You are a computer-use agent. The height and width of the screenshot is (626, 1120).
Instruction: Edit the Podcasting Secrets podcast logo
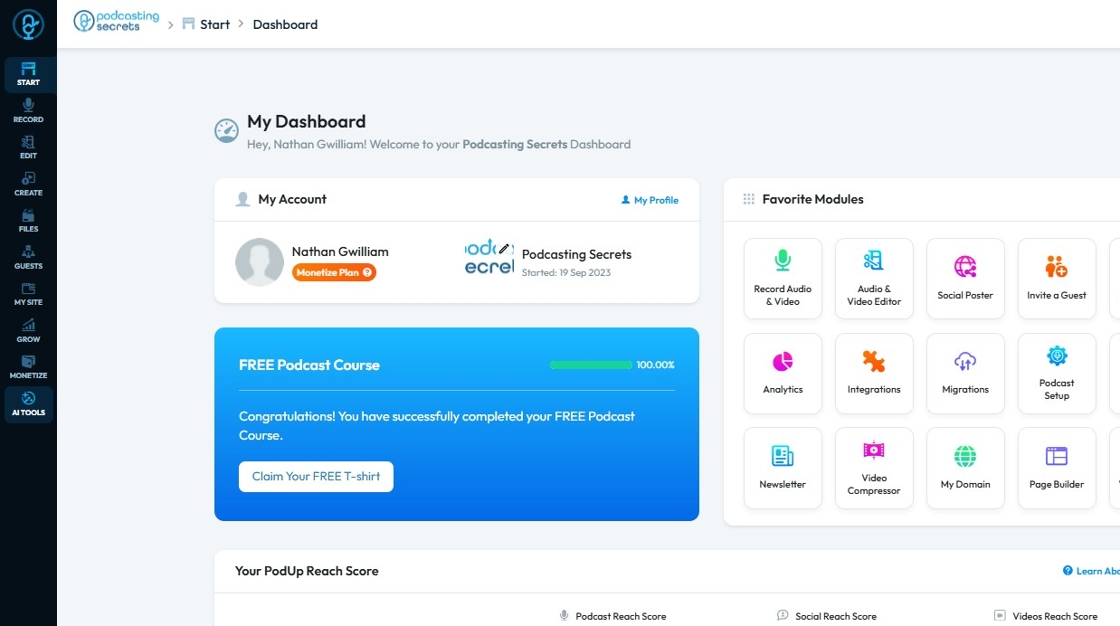point(504,249)
